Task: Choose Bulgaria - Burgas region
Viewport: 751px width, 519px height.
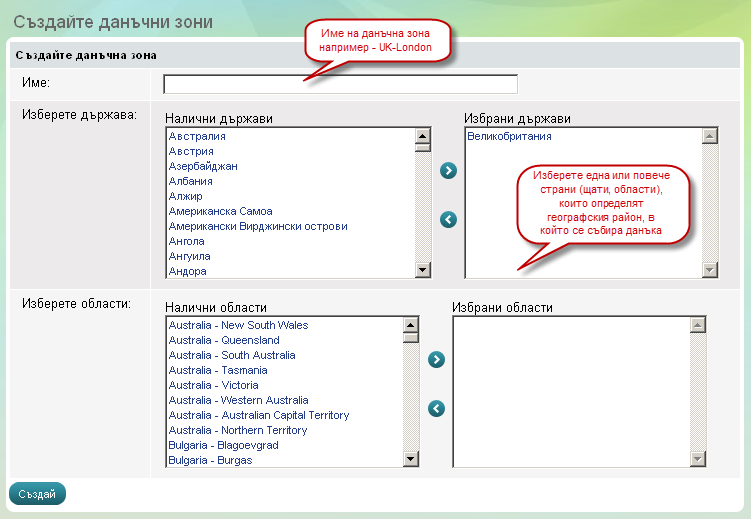Action: click(x=210, y=460)
